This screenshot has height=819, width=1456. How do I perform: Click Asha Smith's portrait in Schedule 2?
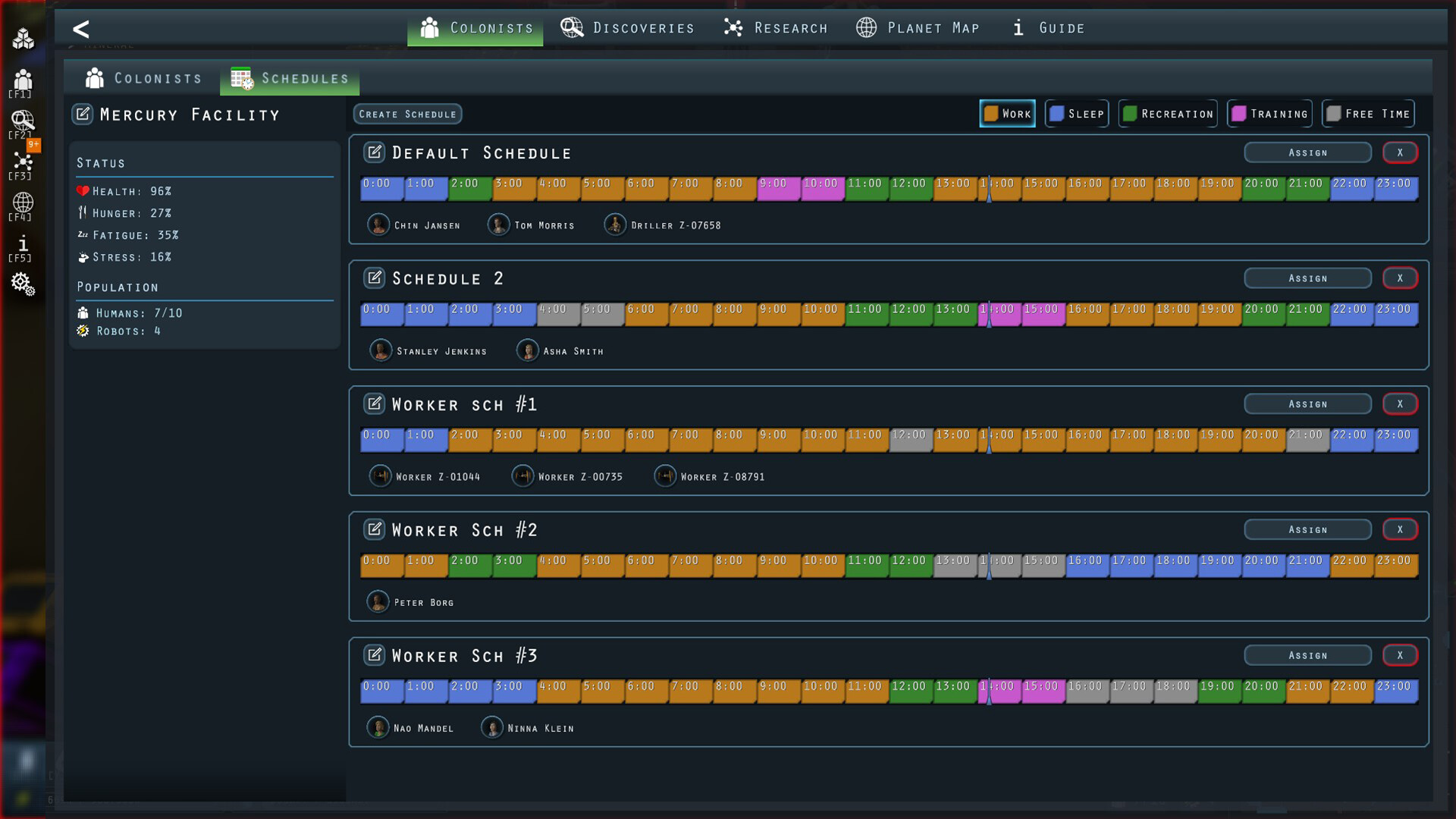point(529,350)
